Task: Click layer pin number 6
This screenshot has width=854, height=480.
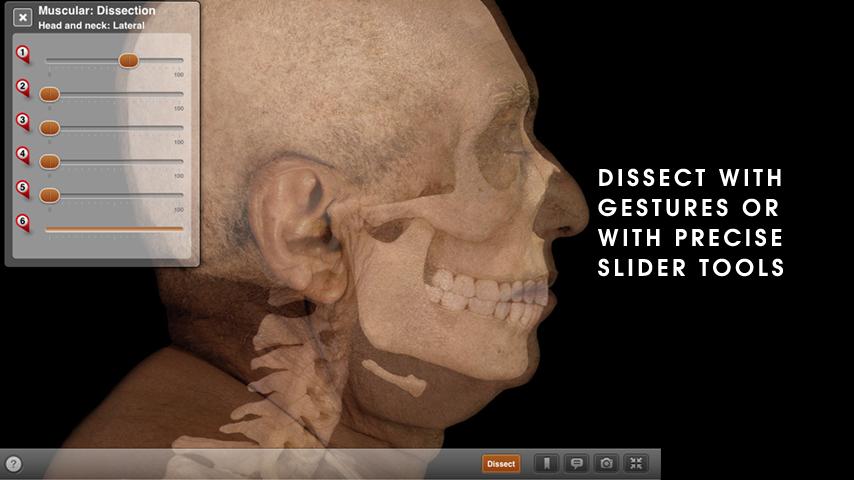Action: (x=22, y=222)
